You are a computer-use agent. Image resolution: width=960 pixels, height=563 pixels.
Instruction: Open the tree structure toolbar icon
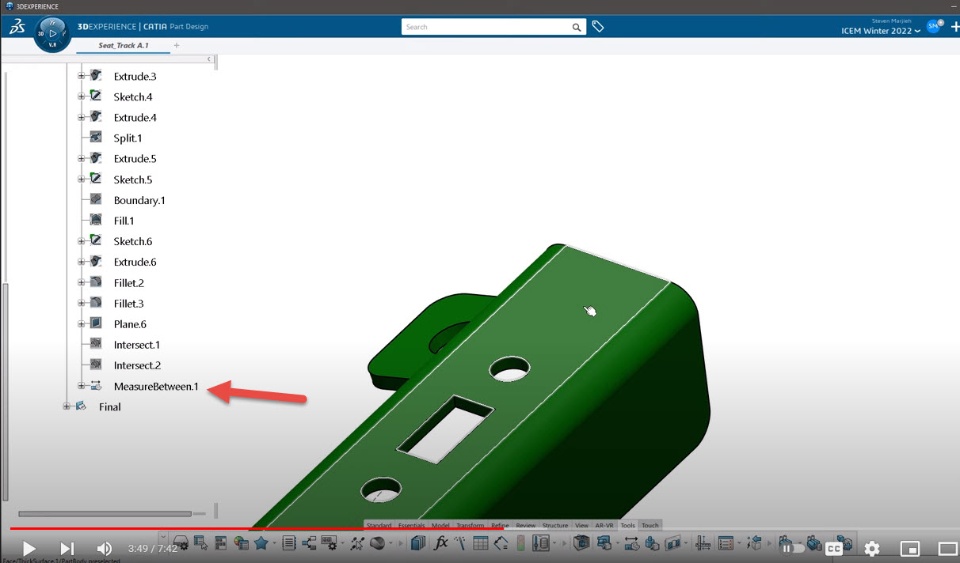pos(309,543)
